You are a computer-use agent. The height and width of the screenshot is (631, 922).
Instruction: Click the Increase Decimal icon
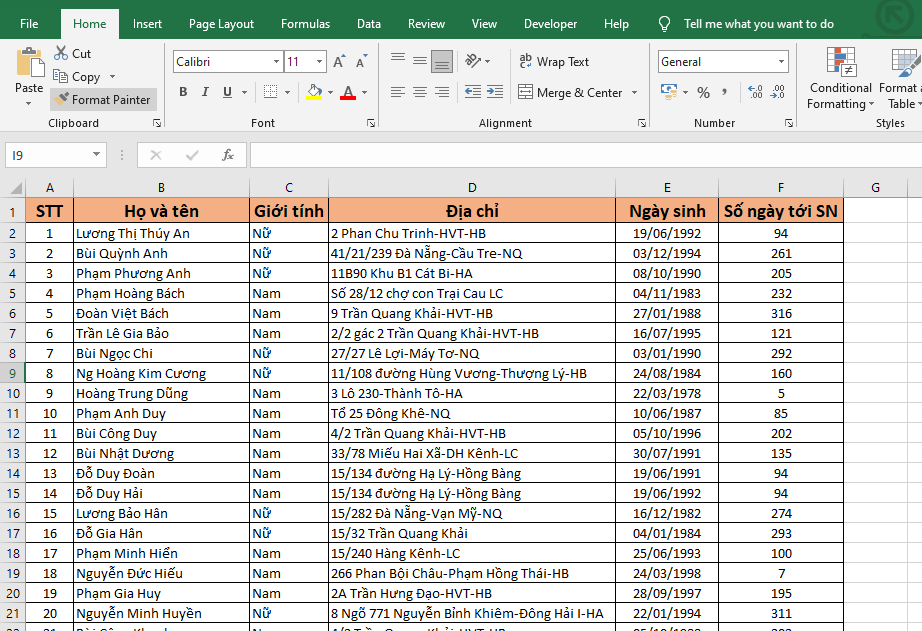(755, 93)
